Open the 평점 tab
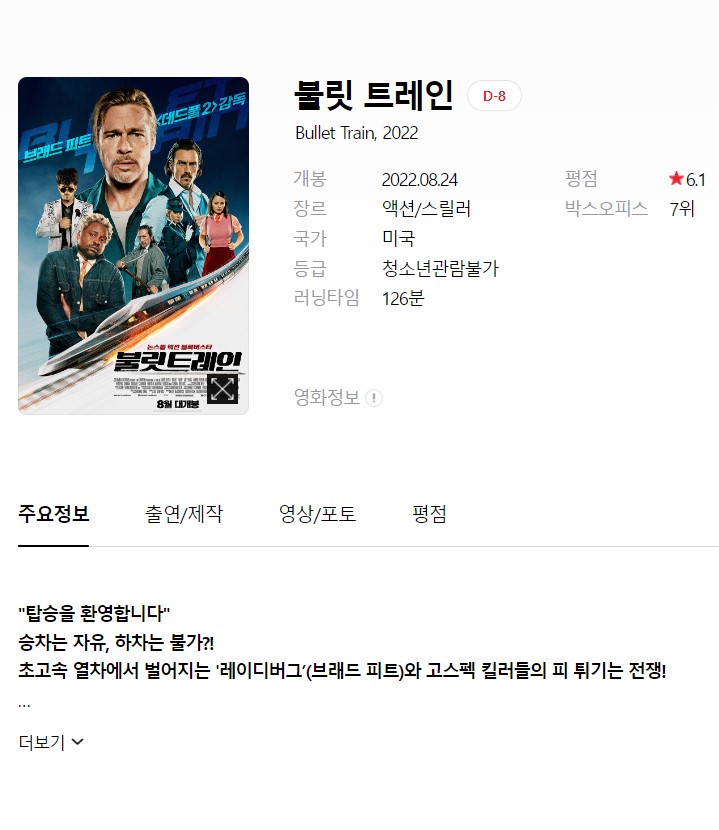719x830 pixels. tap(429, 513)
